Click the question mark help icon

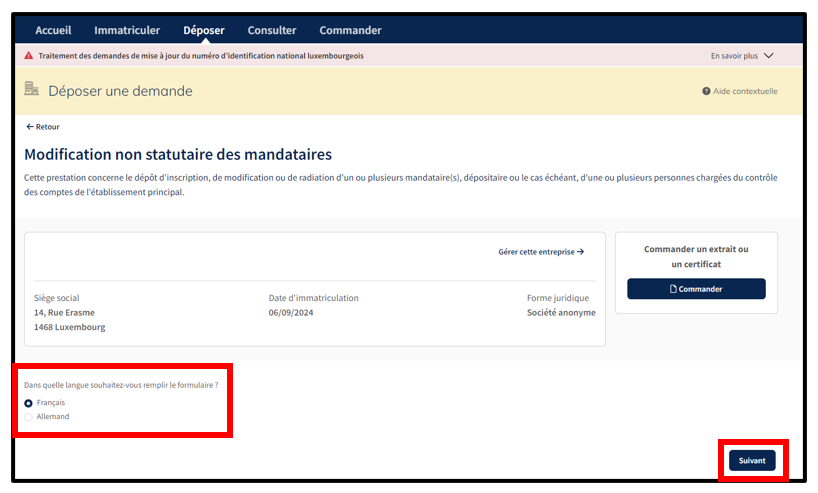706,91
